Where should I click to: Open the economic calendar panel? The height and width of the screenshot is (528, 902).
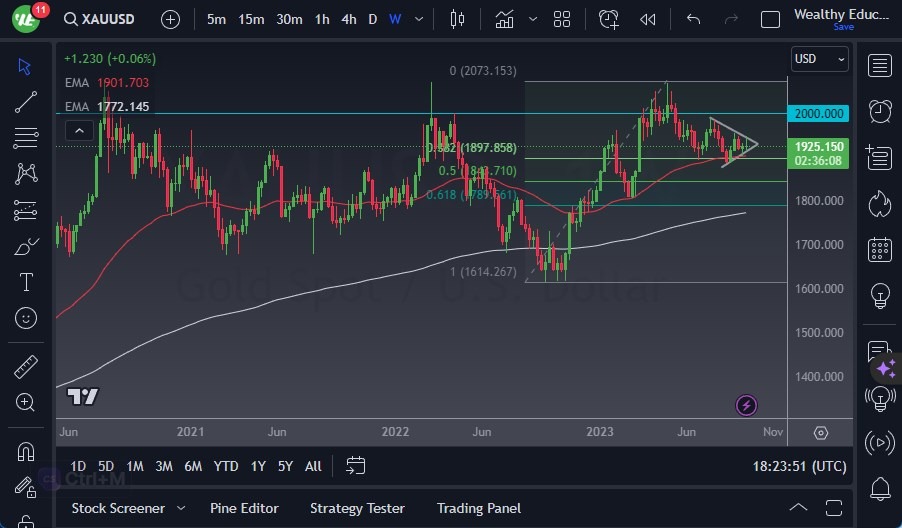coord(880,249)
